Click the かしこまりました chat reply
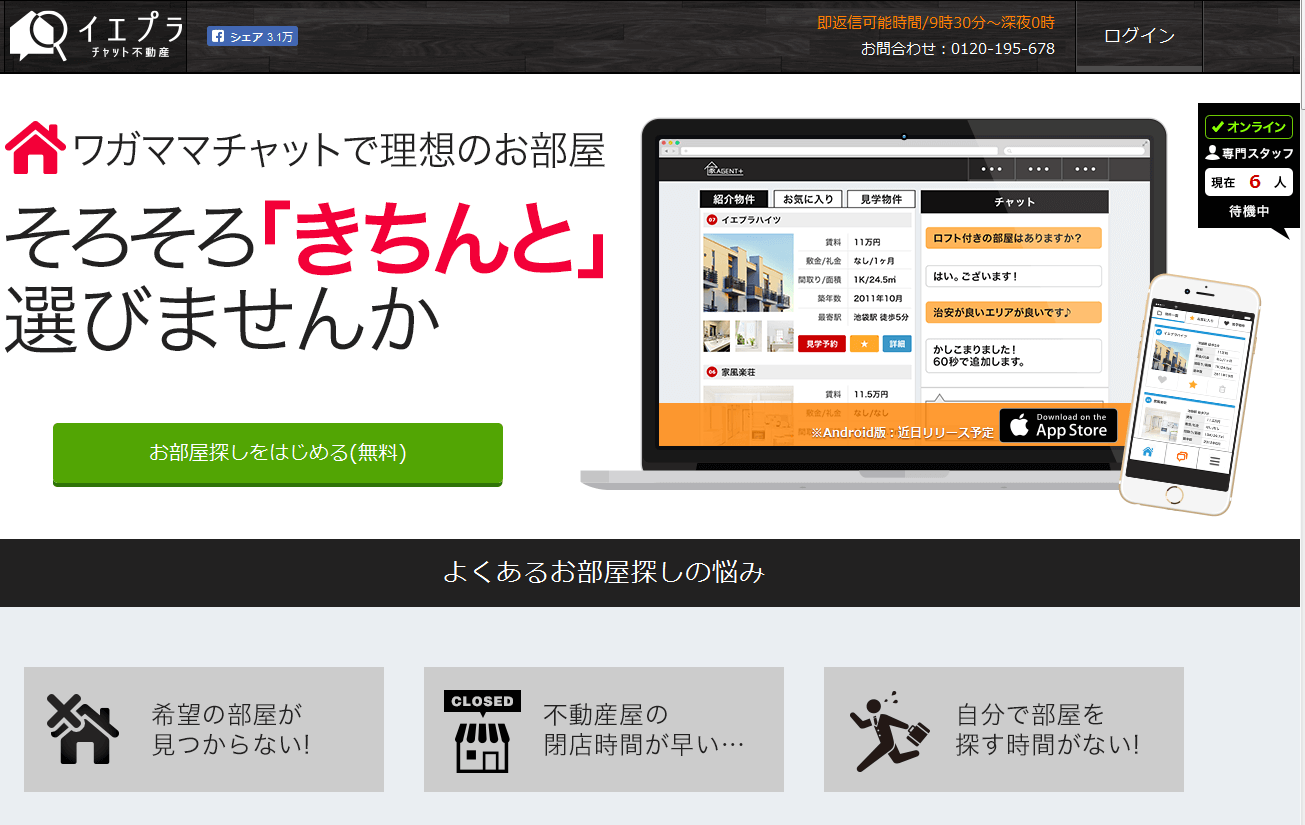This screenshot has width=1305, height=825. pos(1013,355)
